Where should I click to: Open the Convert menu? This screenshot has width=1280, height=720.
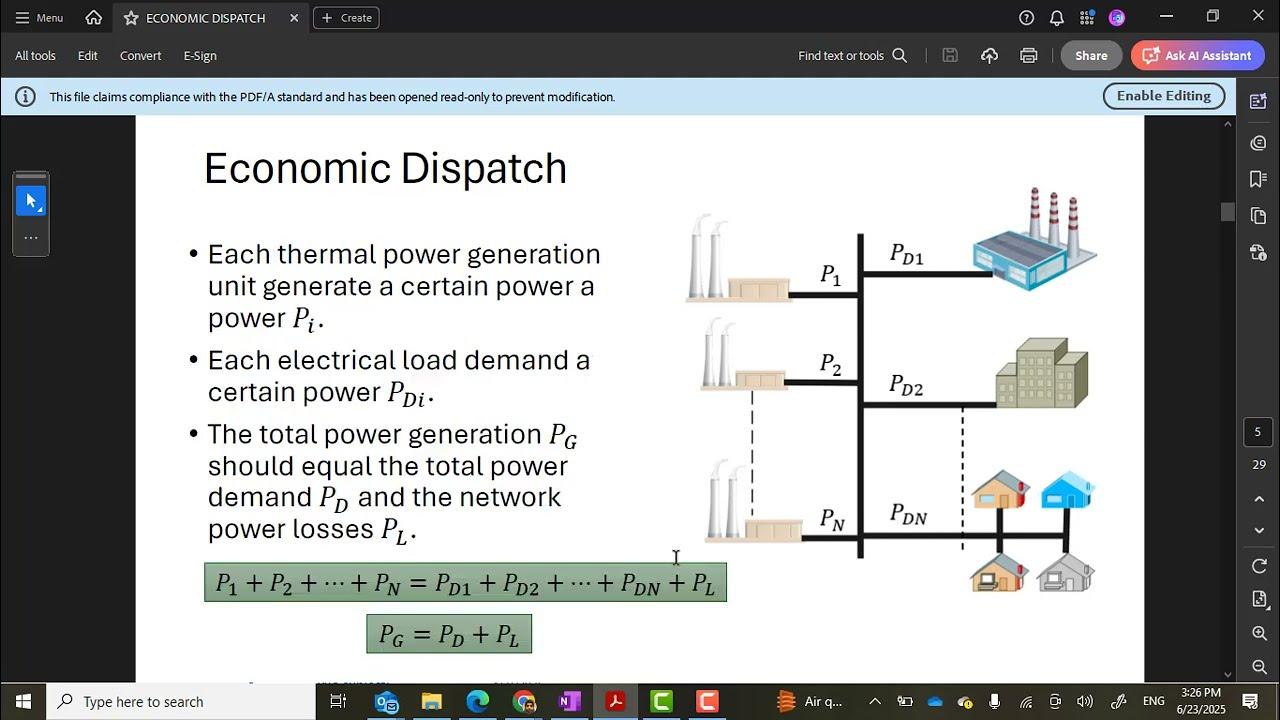140,56
